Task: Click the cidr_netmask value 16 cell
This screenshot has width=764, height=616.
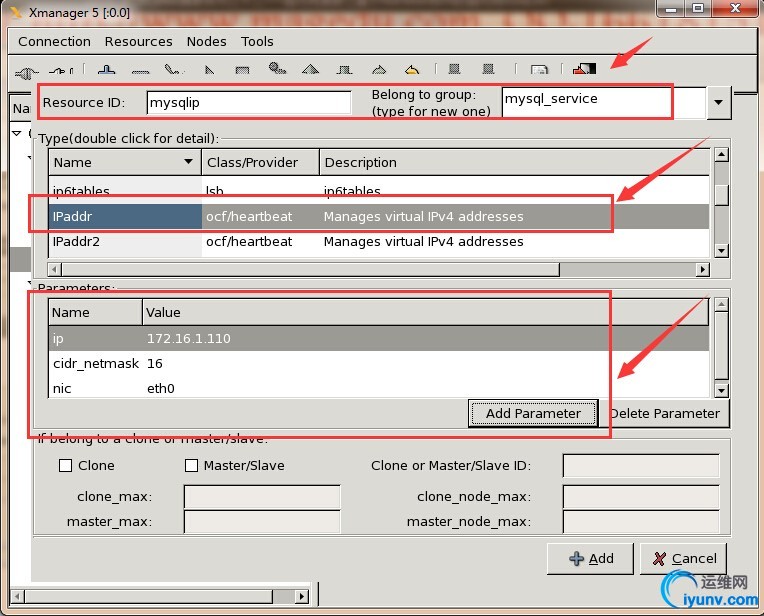Action: pos(154,364)
